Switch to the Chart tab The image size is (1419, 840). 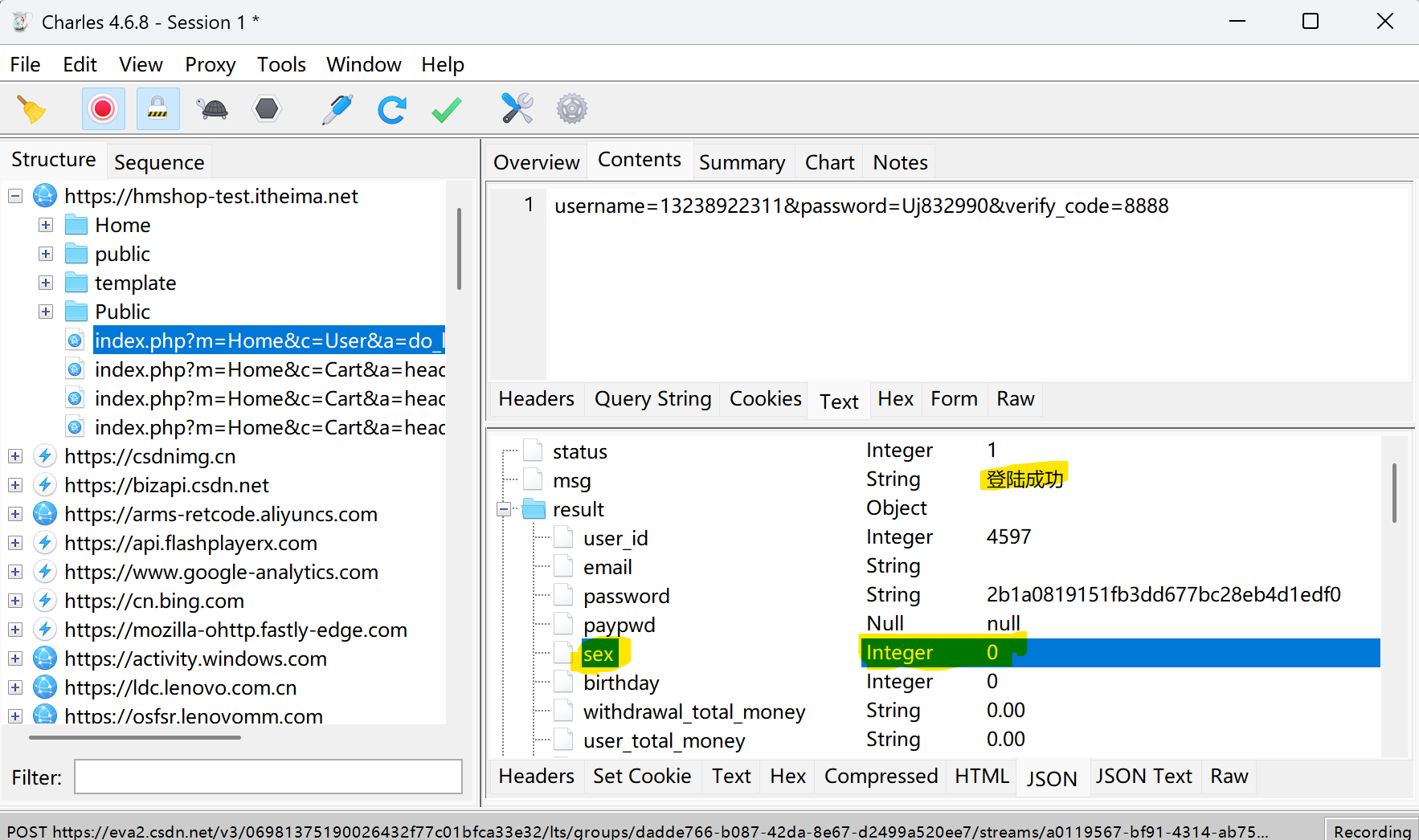[x=829, y=162]
